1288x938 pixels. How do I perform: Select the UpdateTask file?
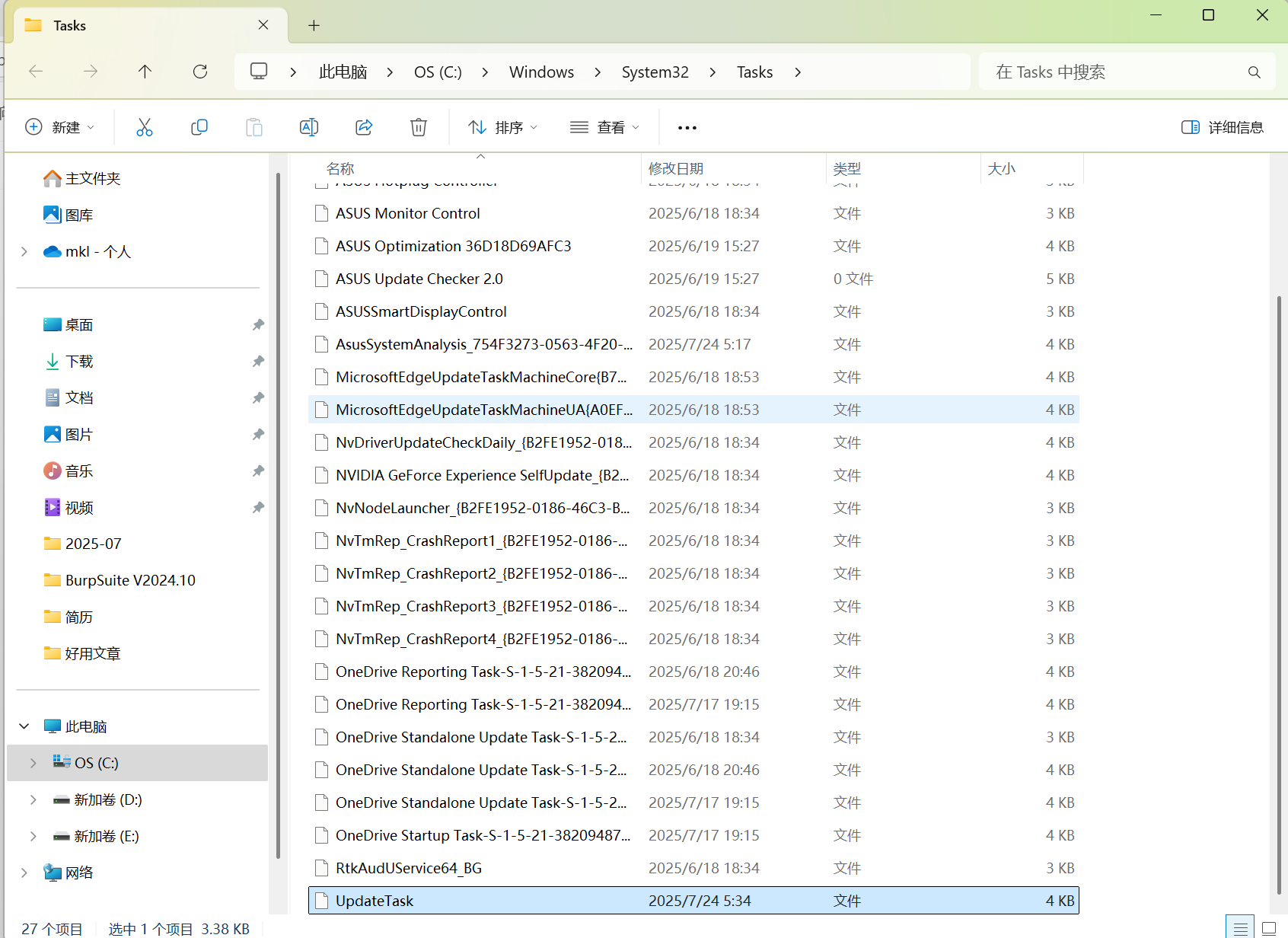[693, 901]
